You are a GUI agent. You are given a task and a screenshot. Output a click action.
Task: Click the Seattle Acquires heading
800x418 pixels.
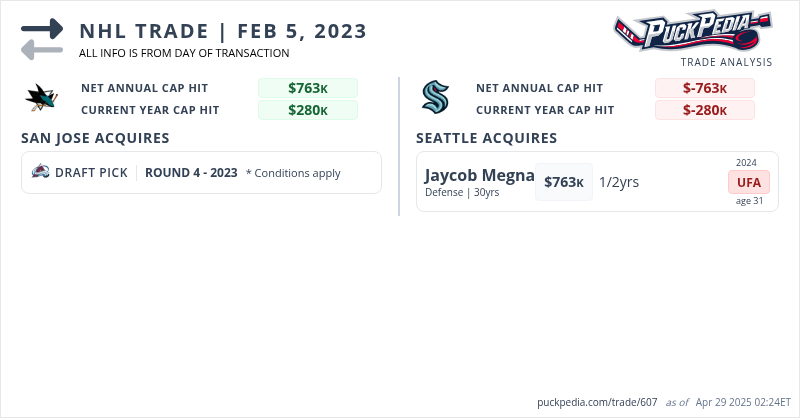[486, 138]
